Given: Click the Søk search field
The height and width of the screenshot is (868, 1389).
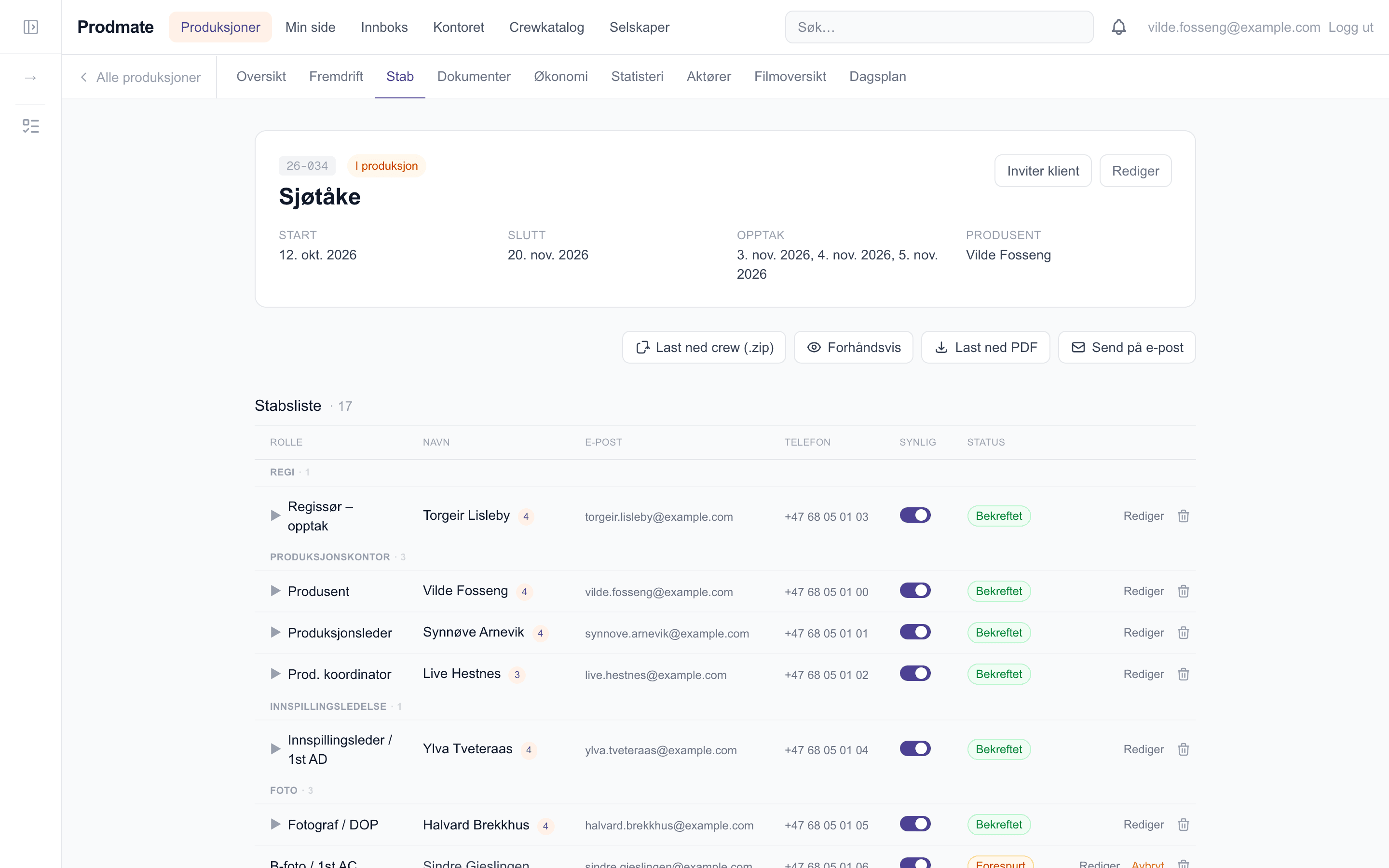Looking at the screenshot, I should pyautogui.click(x=939, y=27).
